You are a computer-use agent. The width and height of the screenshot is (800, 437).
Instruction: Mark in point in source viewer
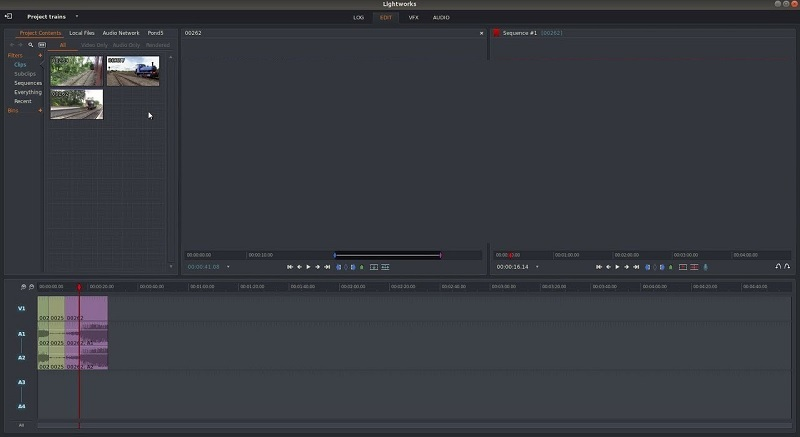click(338, 267)
